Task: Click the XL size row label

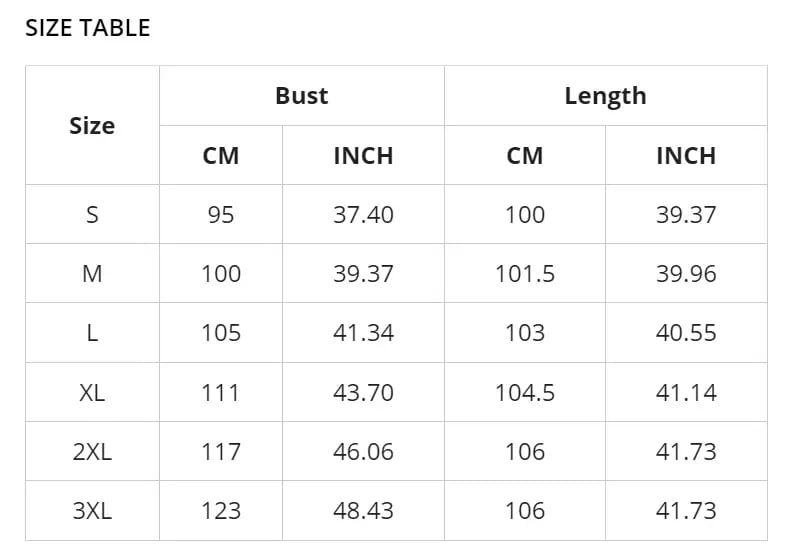Action: point(92,392)
